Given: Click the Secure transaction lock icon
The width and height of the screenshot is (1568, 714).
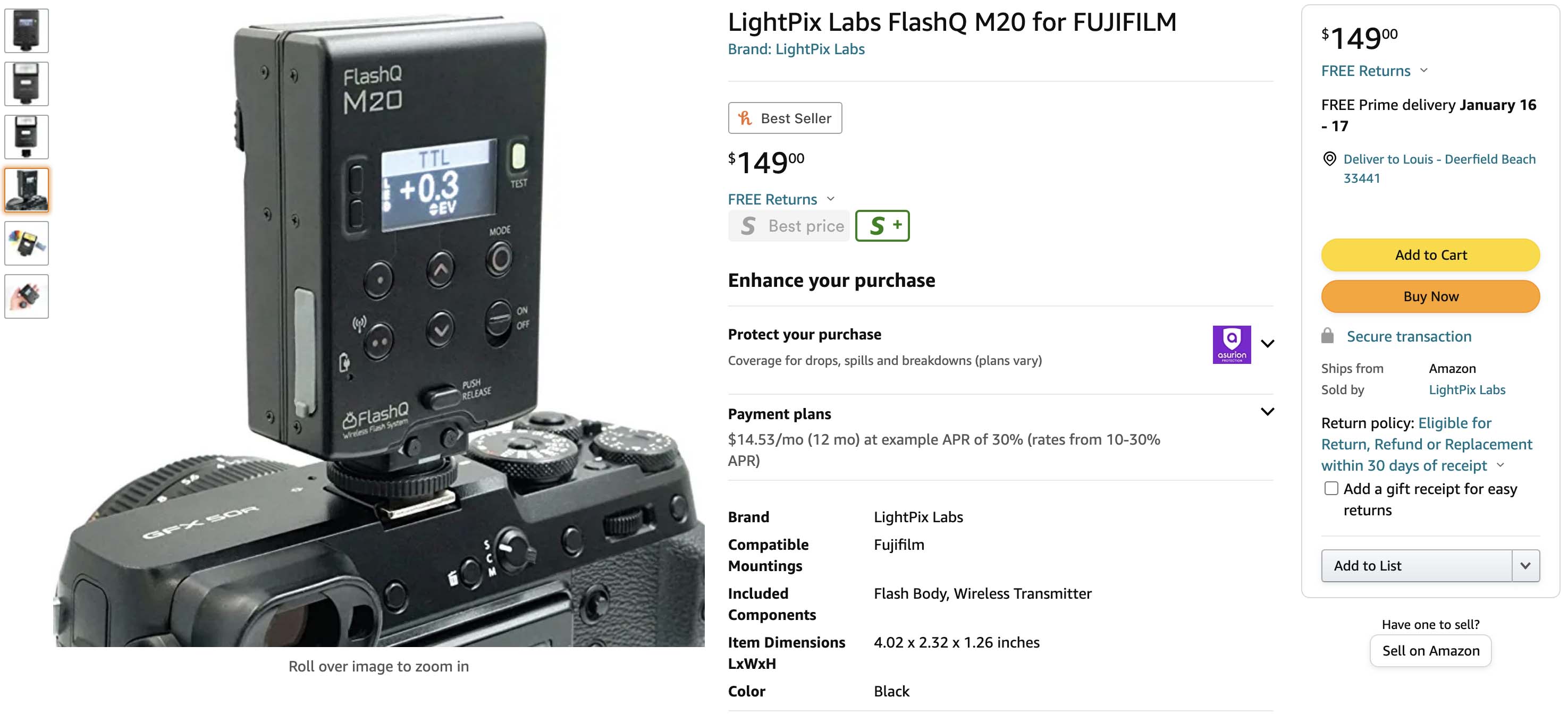Looking at the screenshot, I should click(1328, 336).
